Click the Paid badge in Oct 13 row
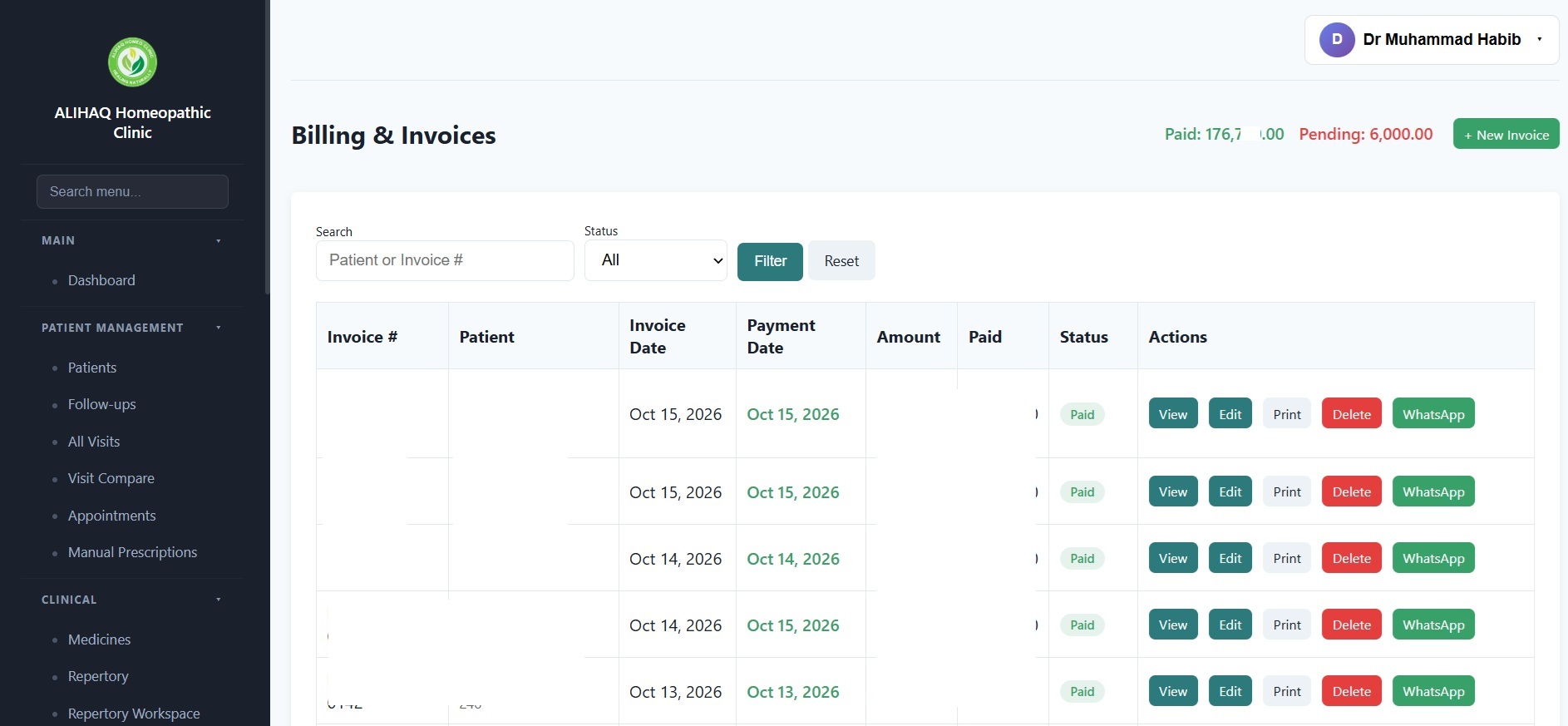The width and height of the screenshot is (1568, 726). coord(1082,691)
